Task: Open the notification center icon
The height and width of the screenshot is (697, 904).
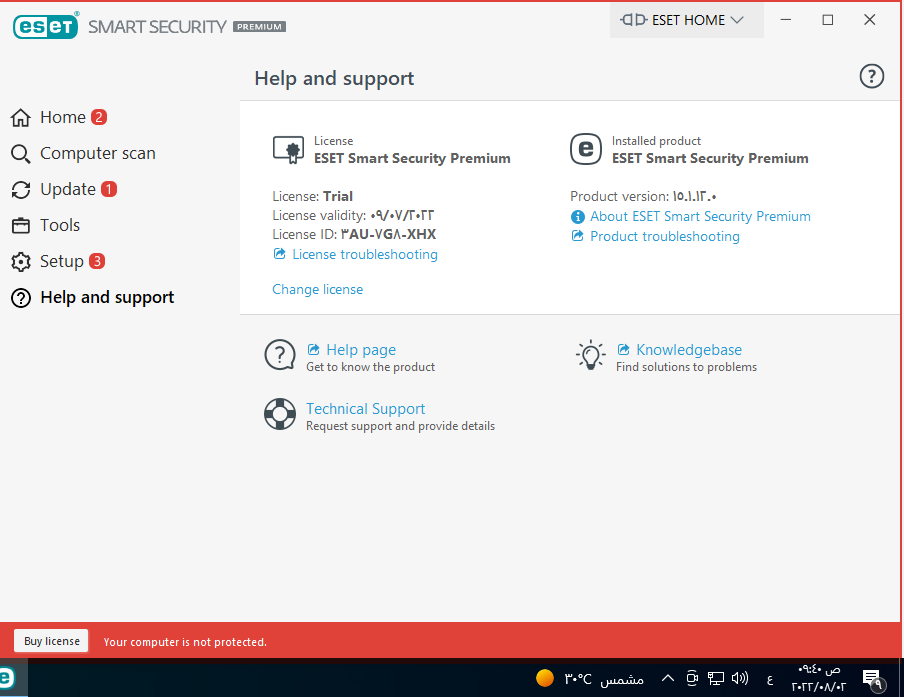Action: click(x=873, y=679)
